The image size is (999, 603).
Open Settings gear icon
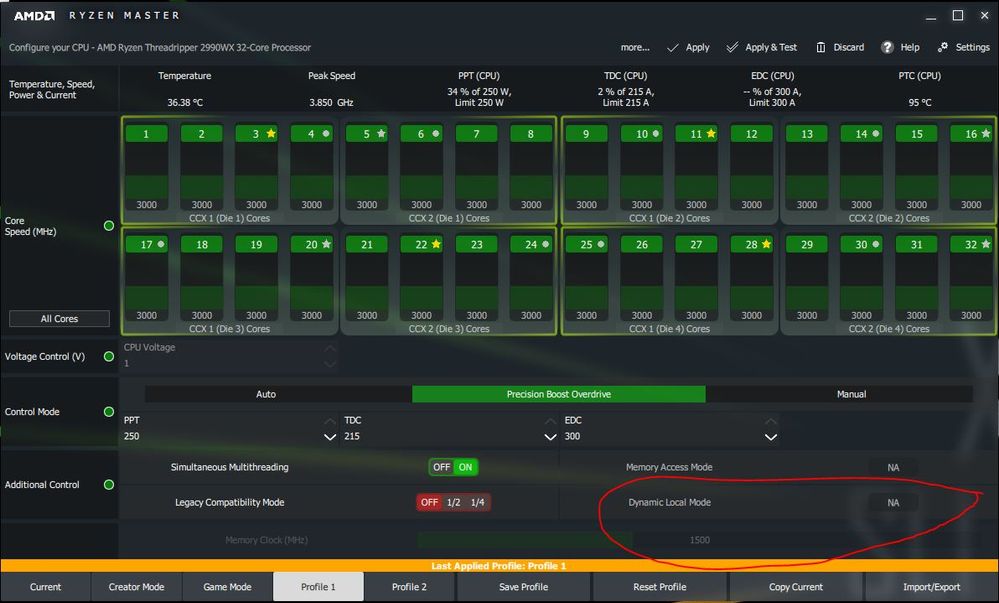(943, 47)
